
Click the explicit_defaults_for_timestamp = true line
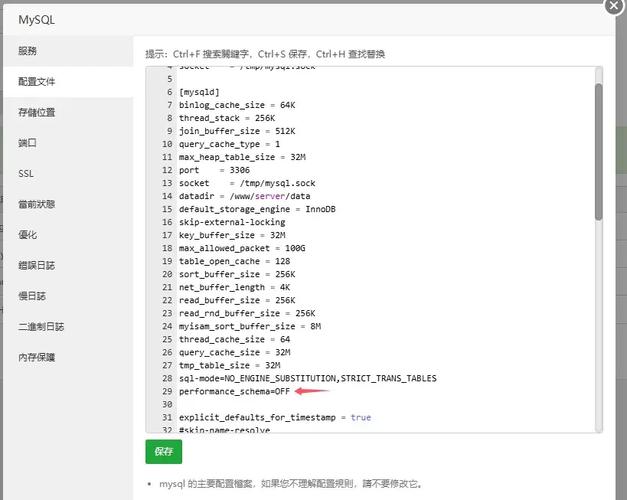275,417
